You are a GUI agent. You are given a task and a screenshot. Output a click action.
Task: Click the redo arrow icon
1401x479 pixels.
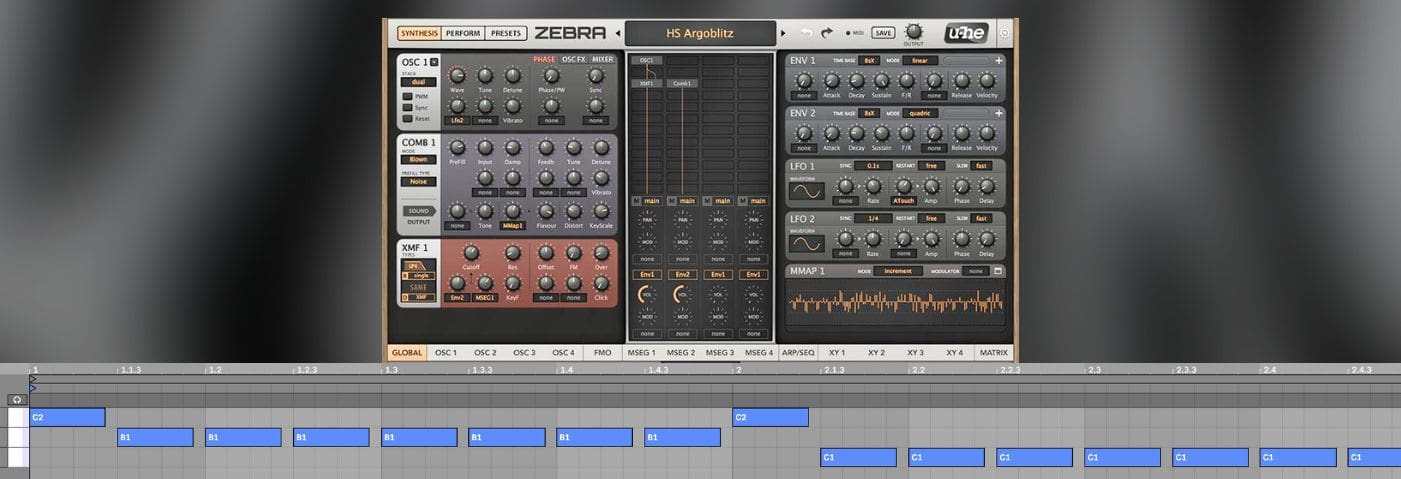coord(826,33)
